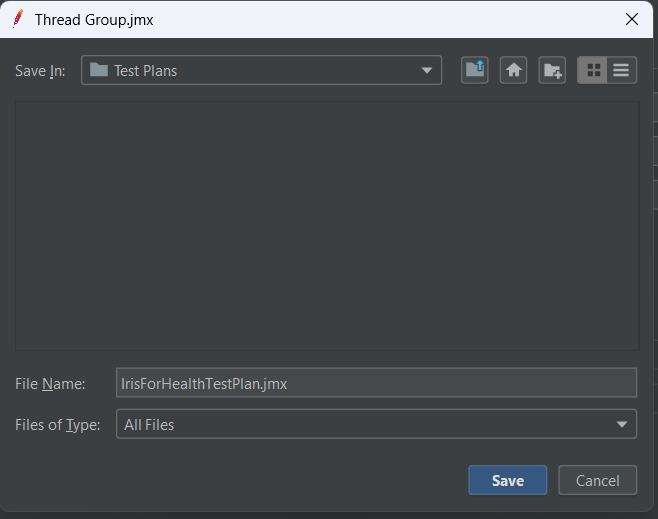Click the Save In dropdown arrow

427,70
